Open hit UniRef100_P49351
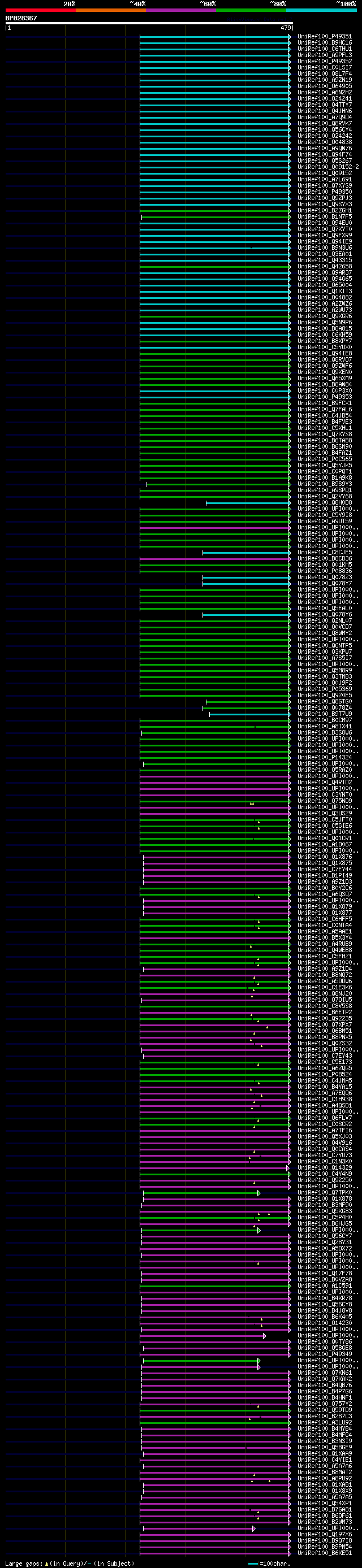Viewport: 362px width, 1568px height. pos(325,37)
